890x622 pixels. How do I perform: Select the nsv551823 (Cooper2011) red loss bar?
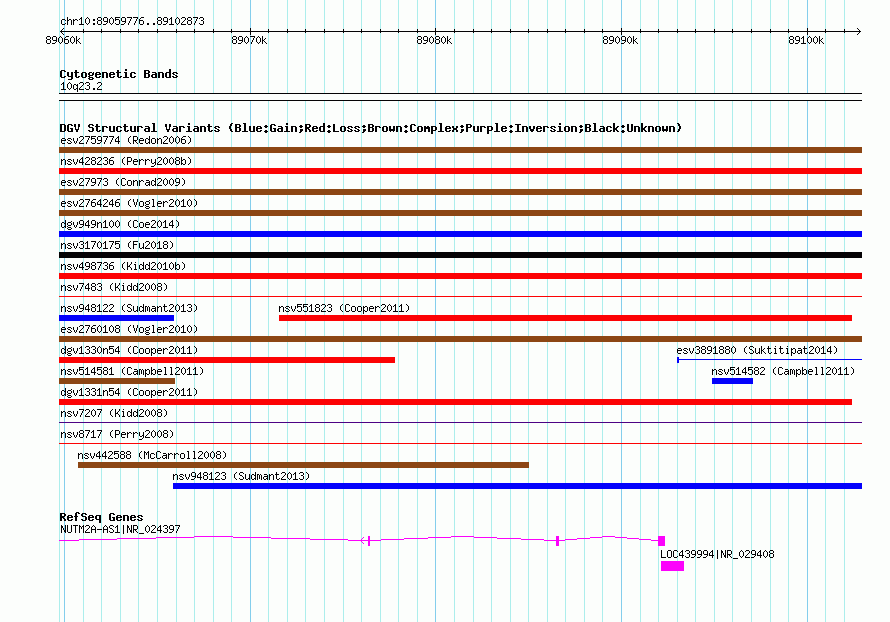coord(565,318)
